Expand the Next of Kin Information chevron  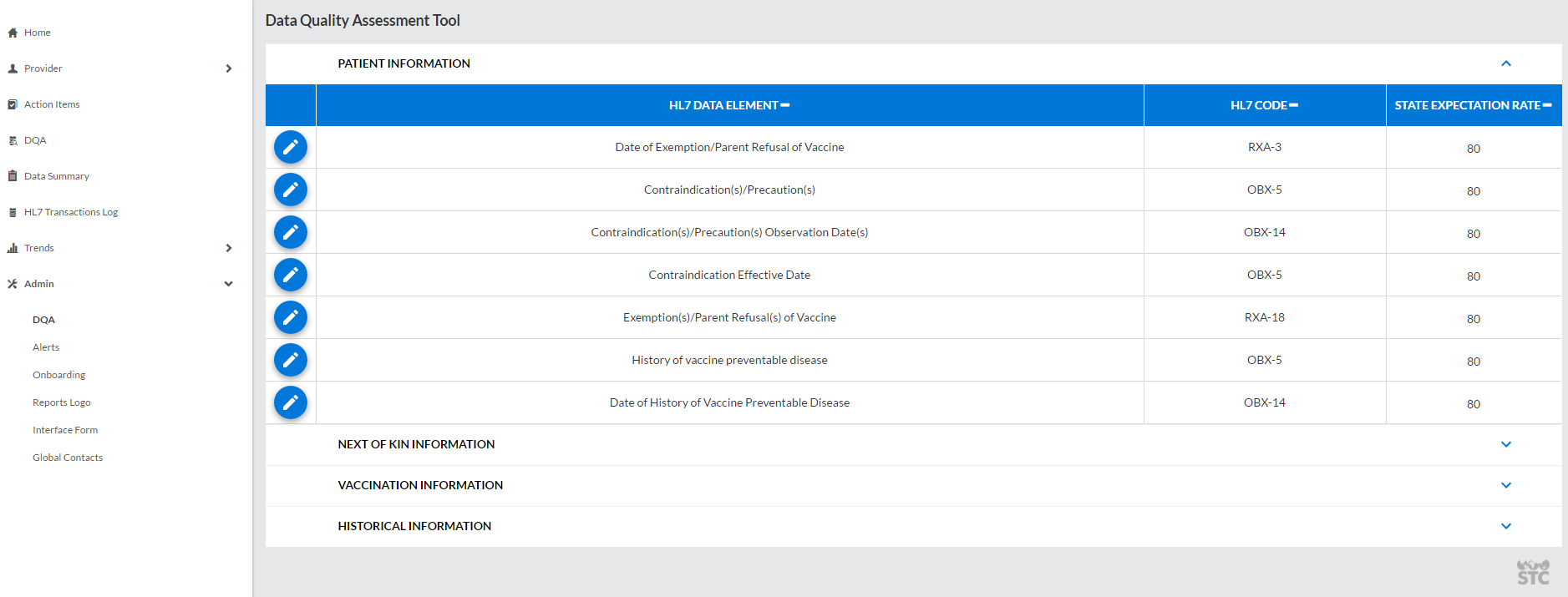[1506, 444]
